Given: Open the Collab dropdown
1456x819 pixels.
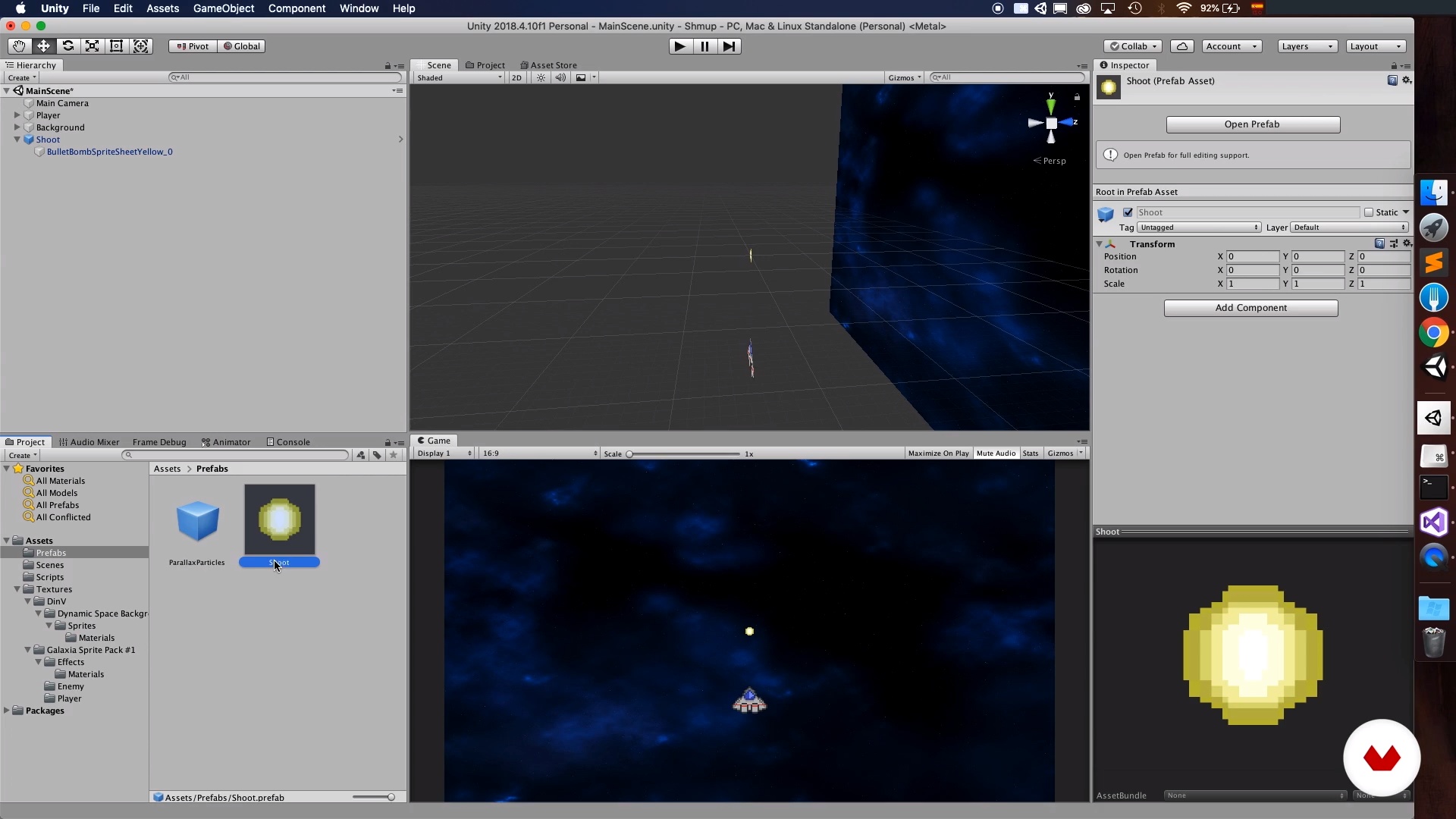Looking at the screenshot, I should [1133, 46].
